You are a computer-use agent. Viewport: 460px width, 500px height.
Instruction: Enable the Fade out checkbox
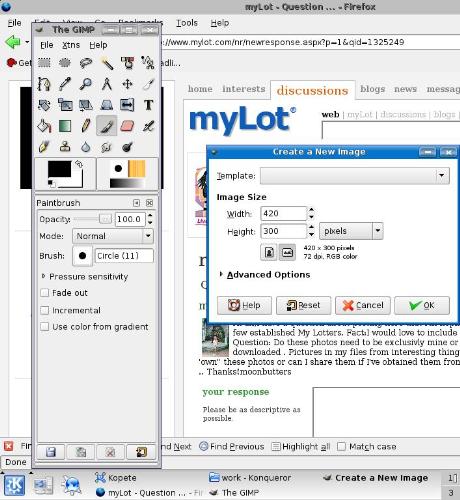pyautogui.click(x=44, y=293)
